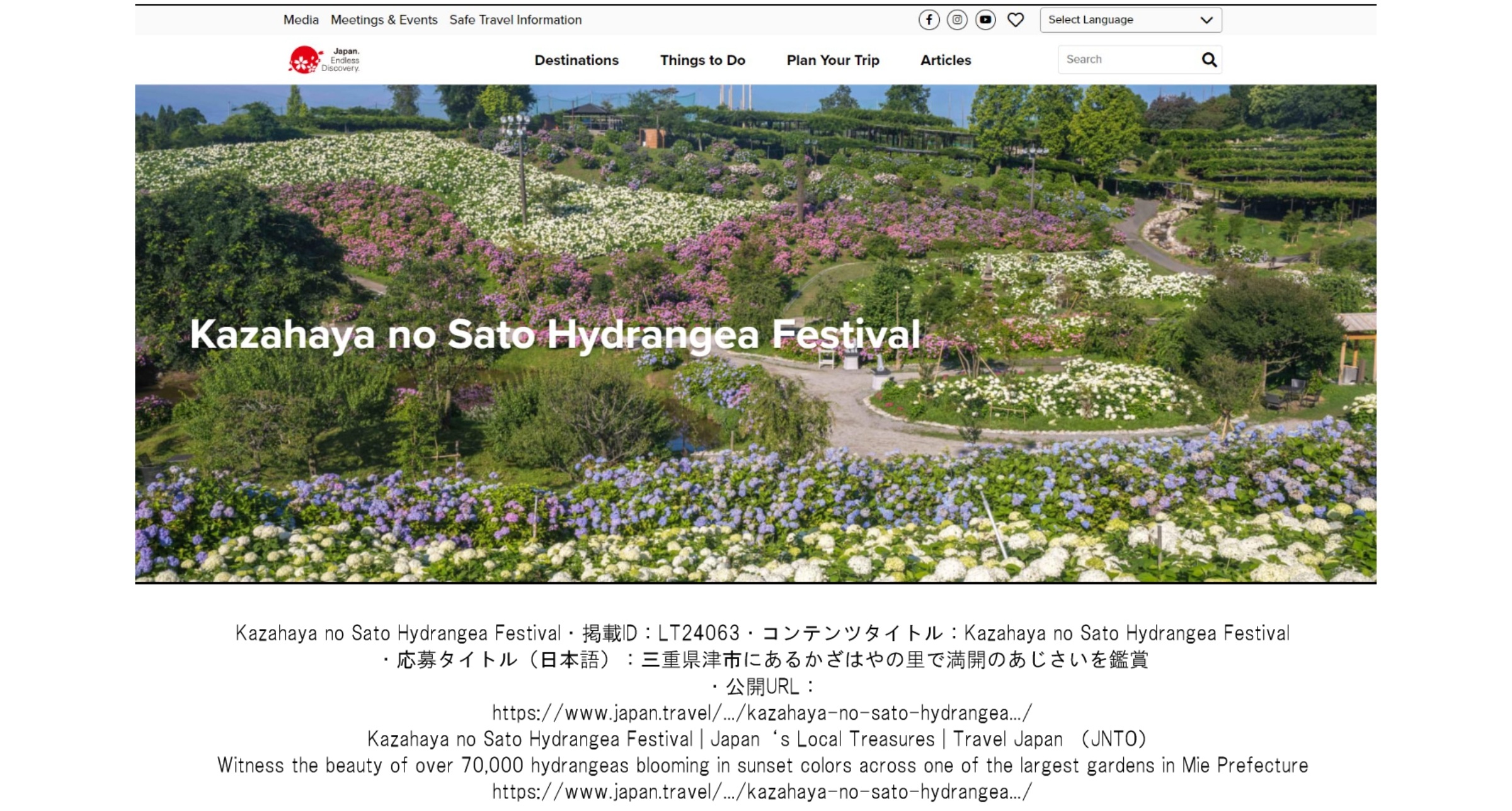
Task: Go to the Articles section
Action: 945,60
